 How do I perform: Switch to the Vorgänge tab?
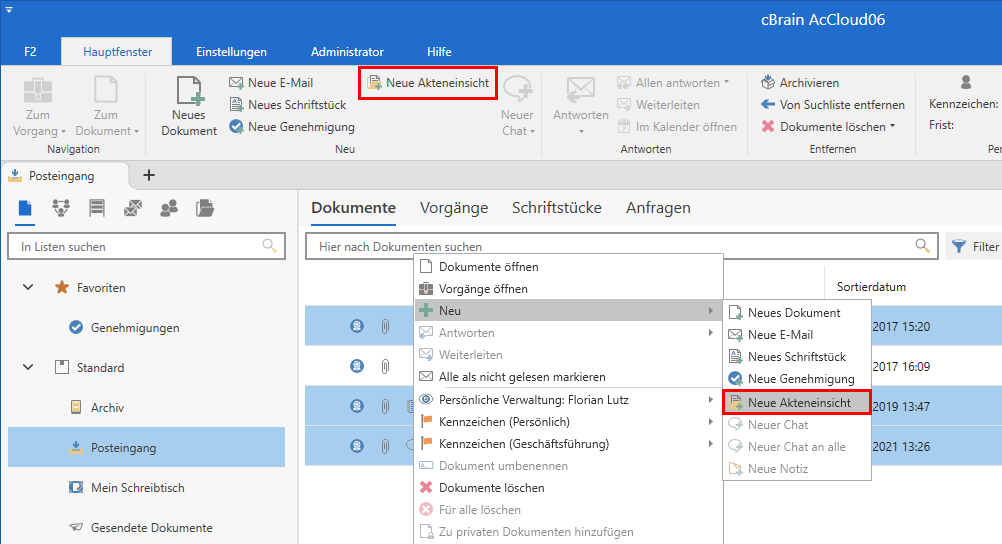click(x=454, y=208)
